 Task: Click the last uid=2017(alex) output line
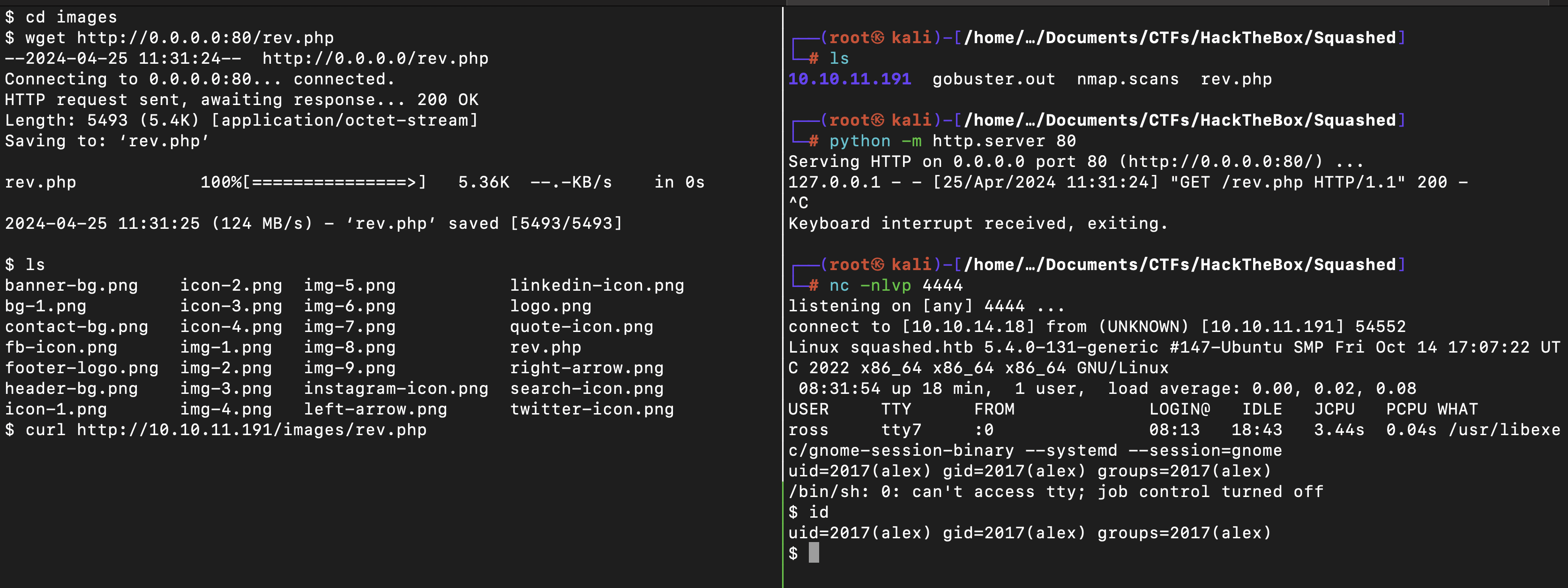[1030, 533]
